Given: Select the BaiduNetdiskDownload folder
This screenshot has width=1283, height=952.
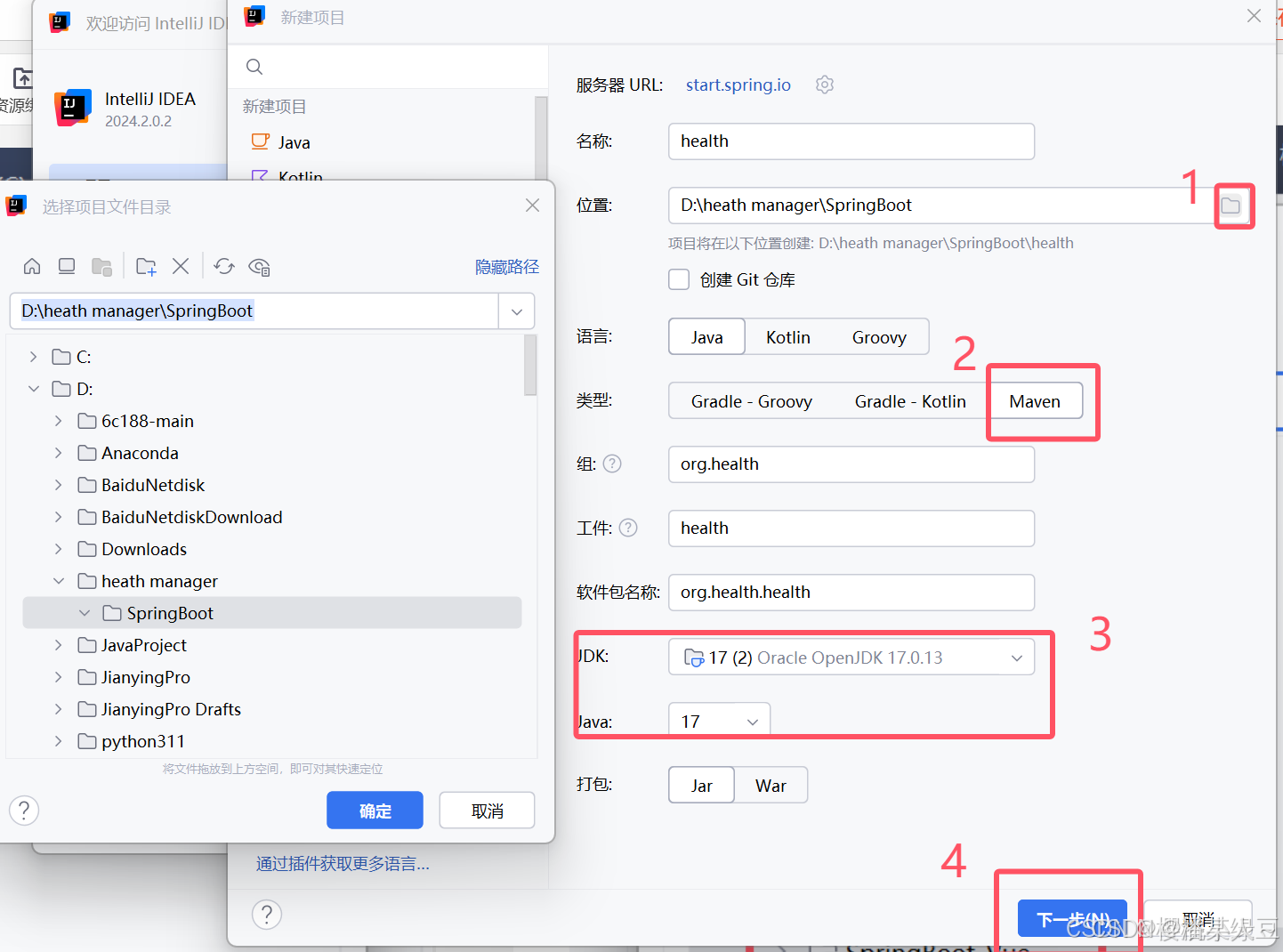Looking at the screenshot, I should point(191,517).
